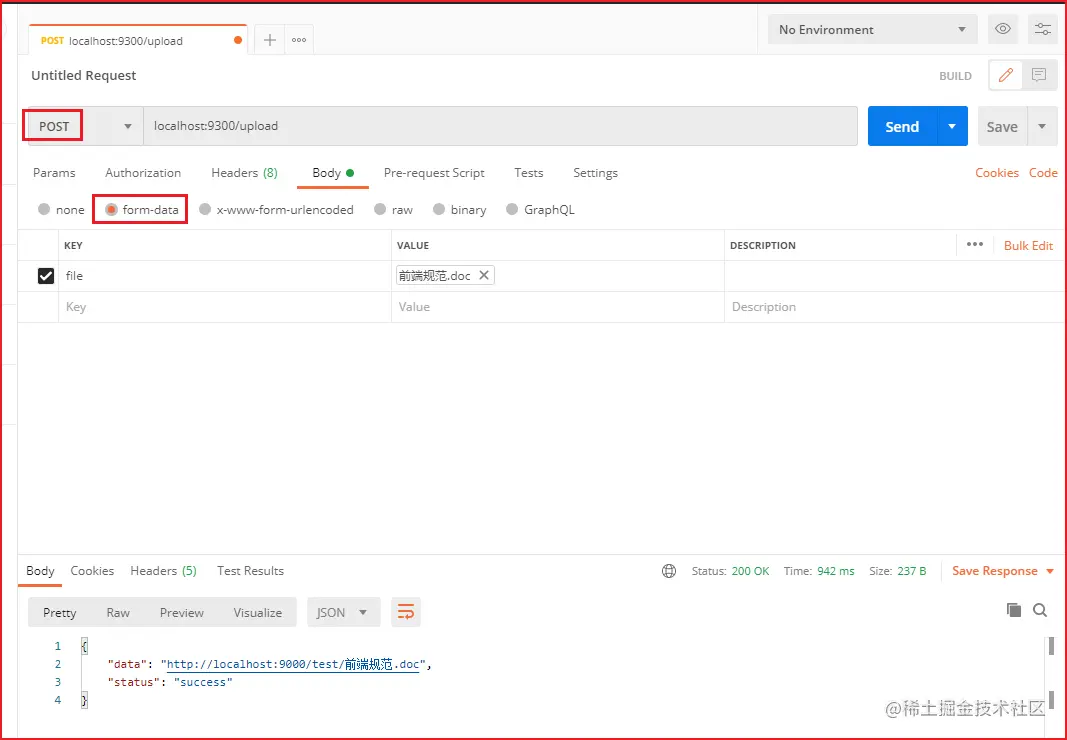
Task: Click the Untitled Request title
Action: click(84, 76)
